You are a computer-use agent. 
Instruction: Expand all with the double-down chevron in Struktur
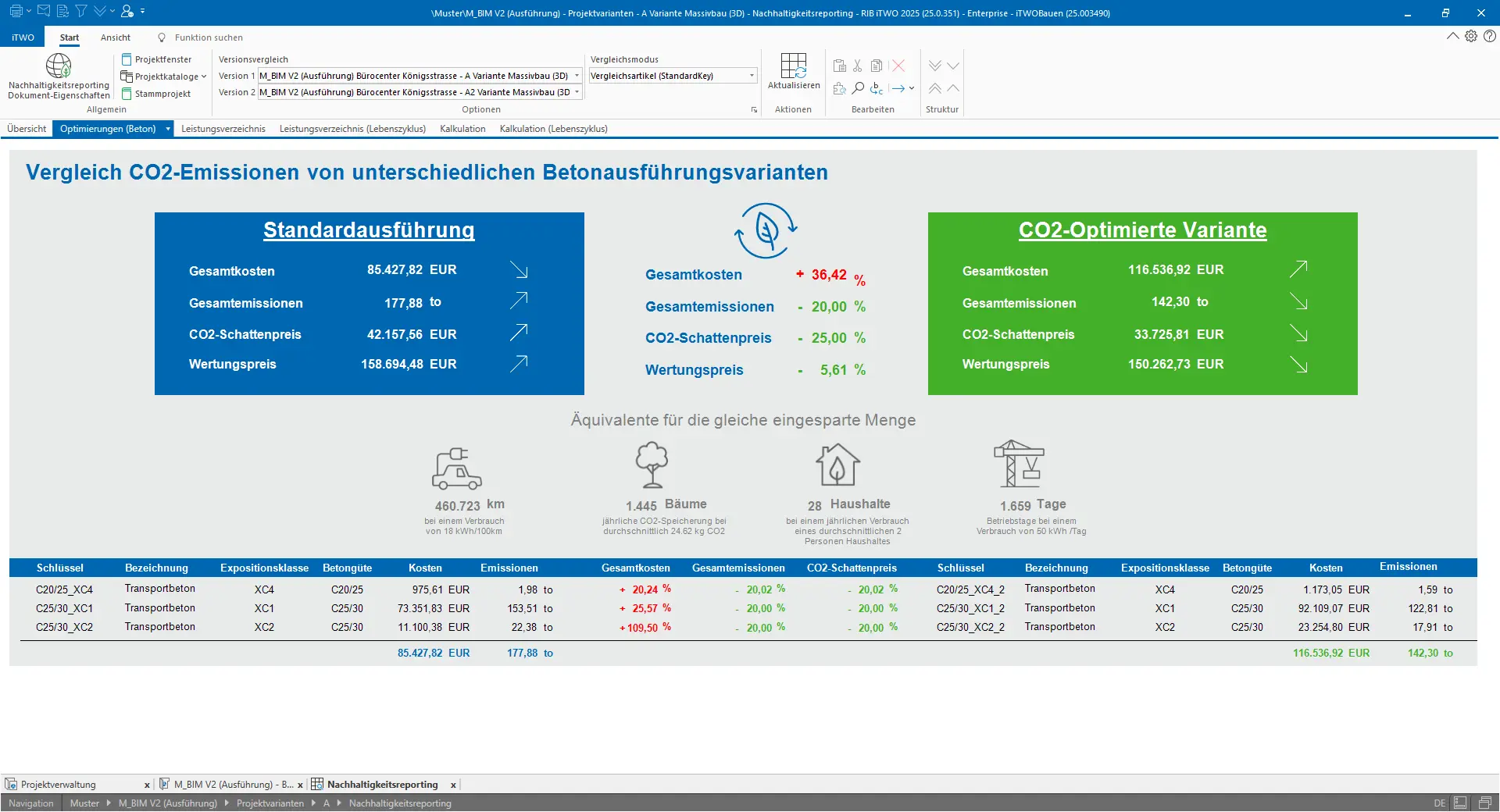[x=934, y=66]
